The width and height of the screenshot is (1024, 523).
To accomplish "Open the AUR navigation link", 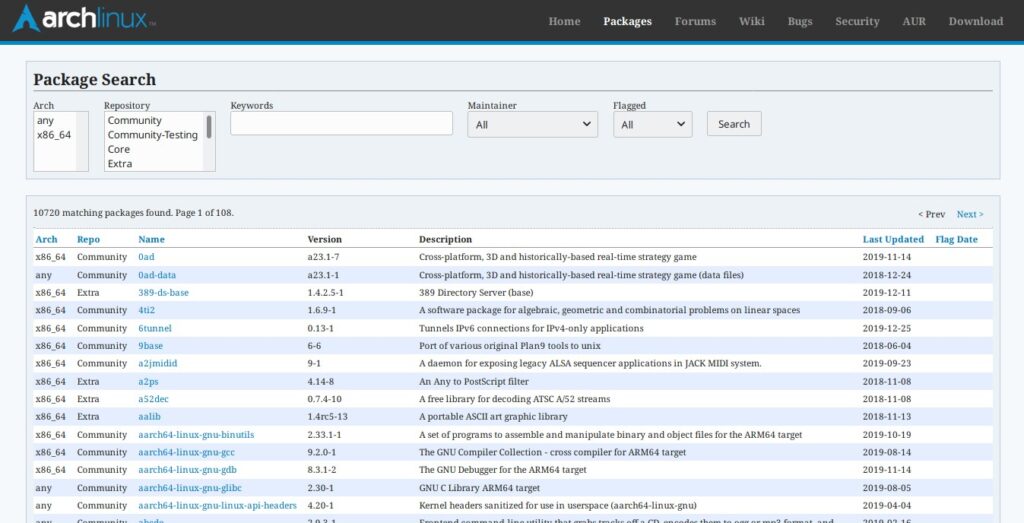I will (x=914, y=21).
